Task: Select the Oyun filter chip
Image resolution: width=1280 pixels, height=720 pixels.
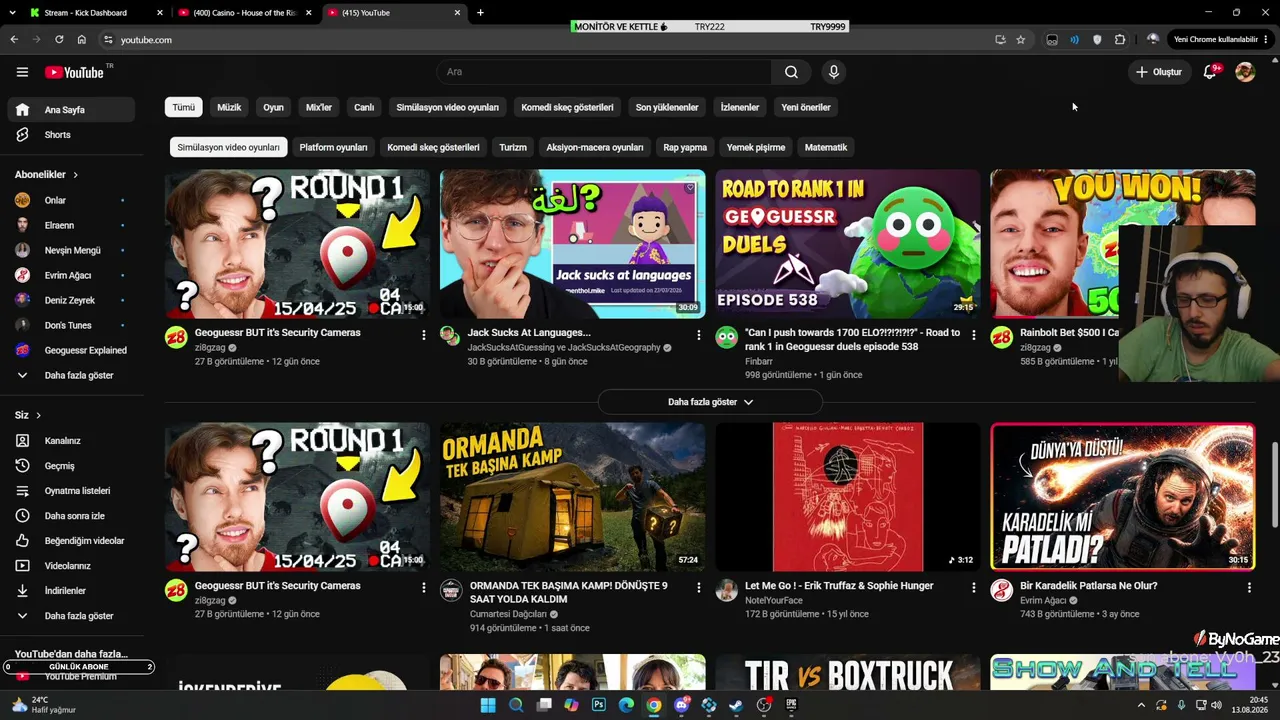Action: click(273, 107)
